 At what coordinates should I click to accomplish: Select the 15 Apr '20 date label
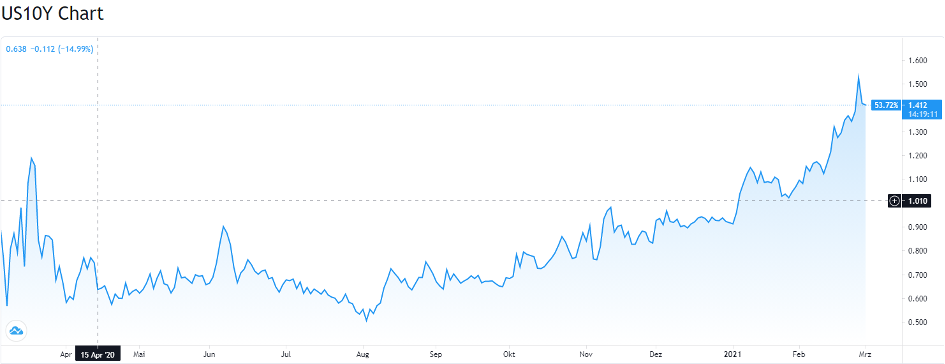(98, 354)
